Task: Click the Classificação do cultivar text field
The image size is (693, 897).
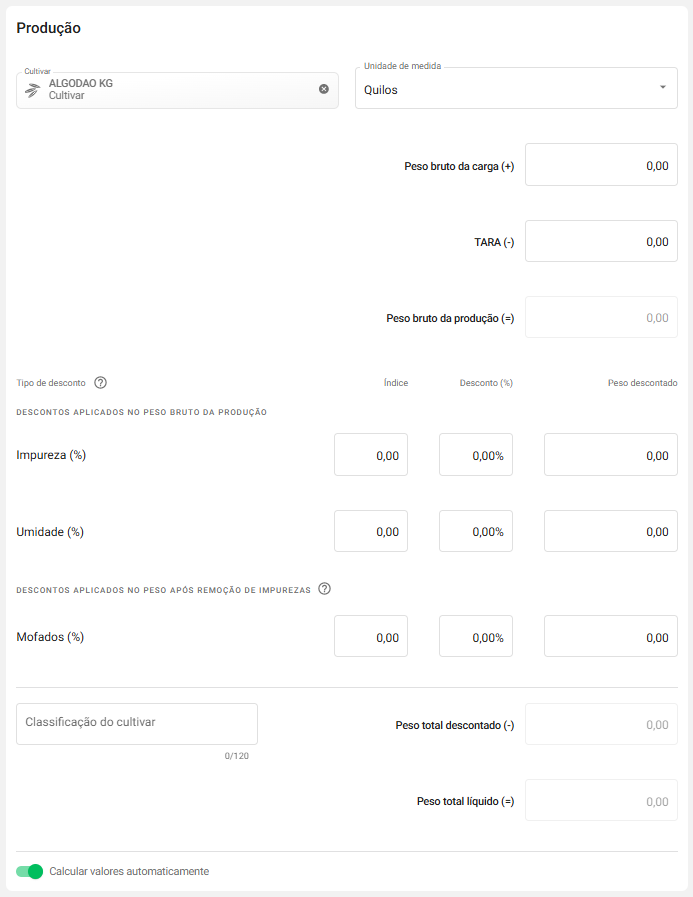Action: [137, 723]
